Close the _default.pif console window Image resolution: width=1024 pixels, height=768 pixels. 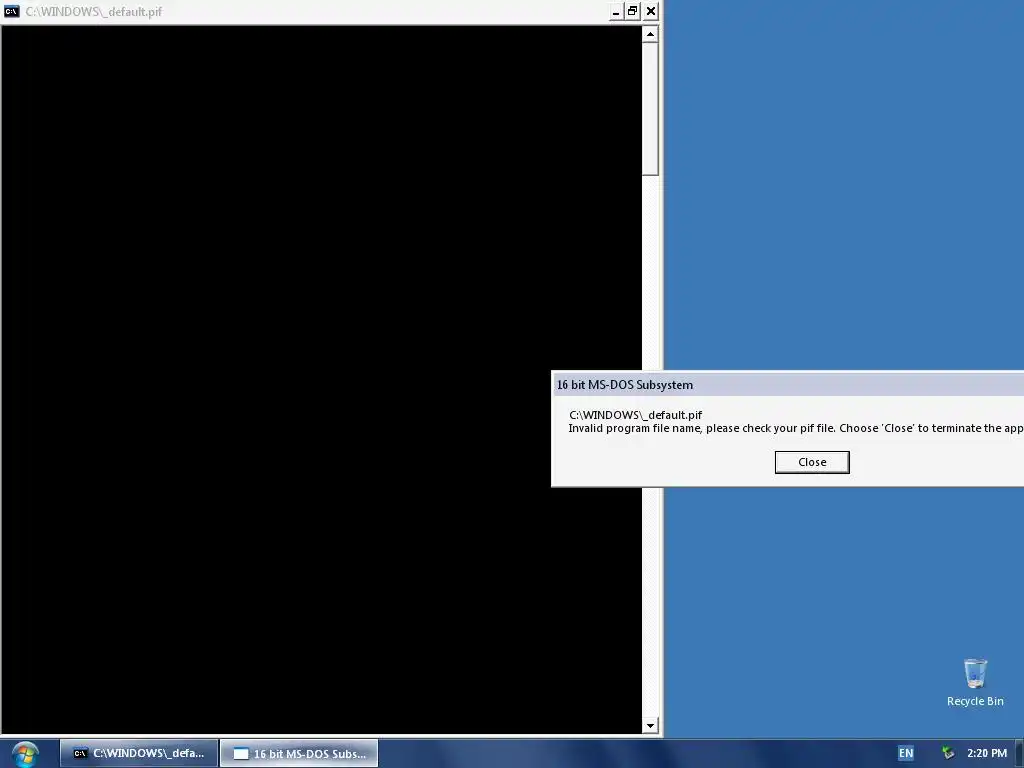(x=650, y=11)
